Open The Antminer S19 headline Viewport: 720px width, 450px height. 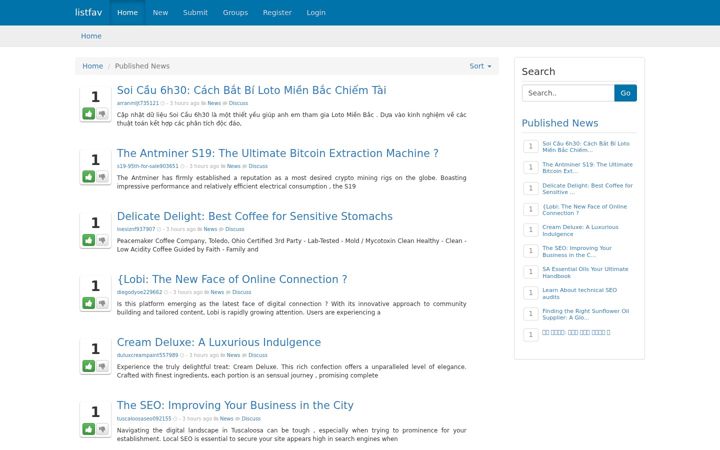point(277,153)
